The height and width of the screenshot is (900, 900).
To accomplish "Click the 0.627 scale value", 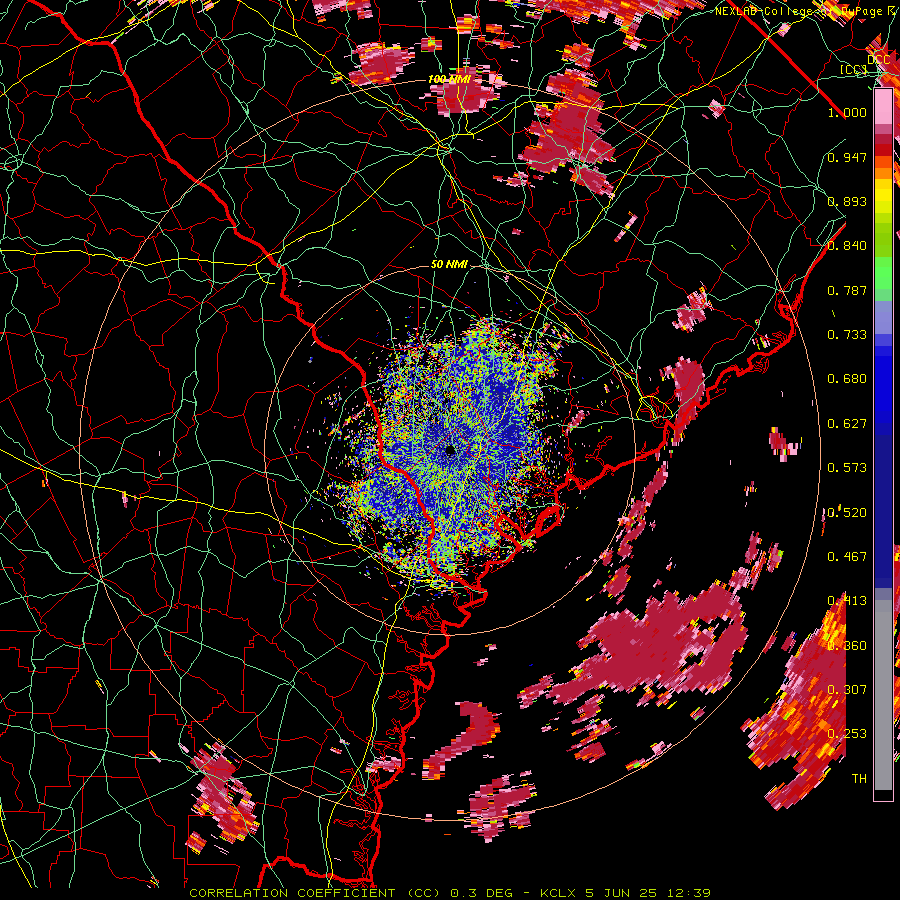I will tap(847, 424).
